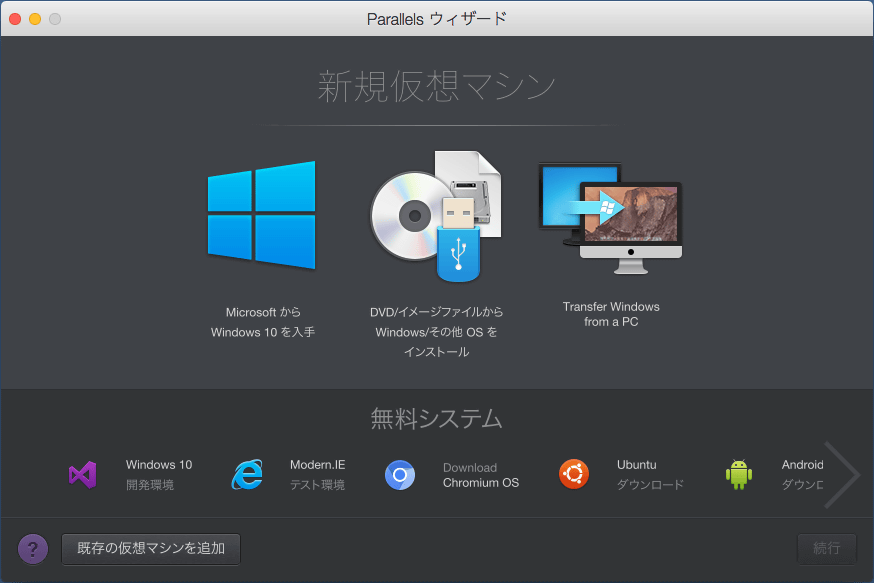Close the Parallels wizard window

click(15, 19)
